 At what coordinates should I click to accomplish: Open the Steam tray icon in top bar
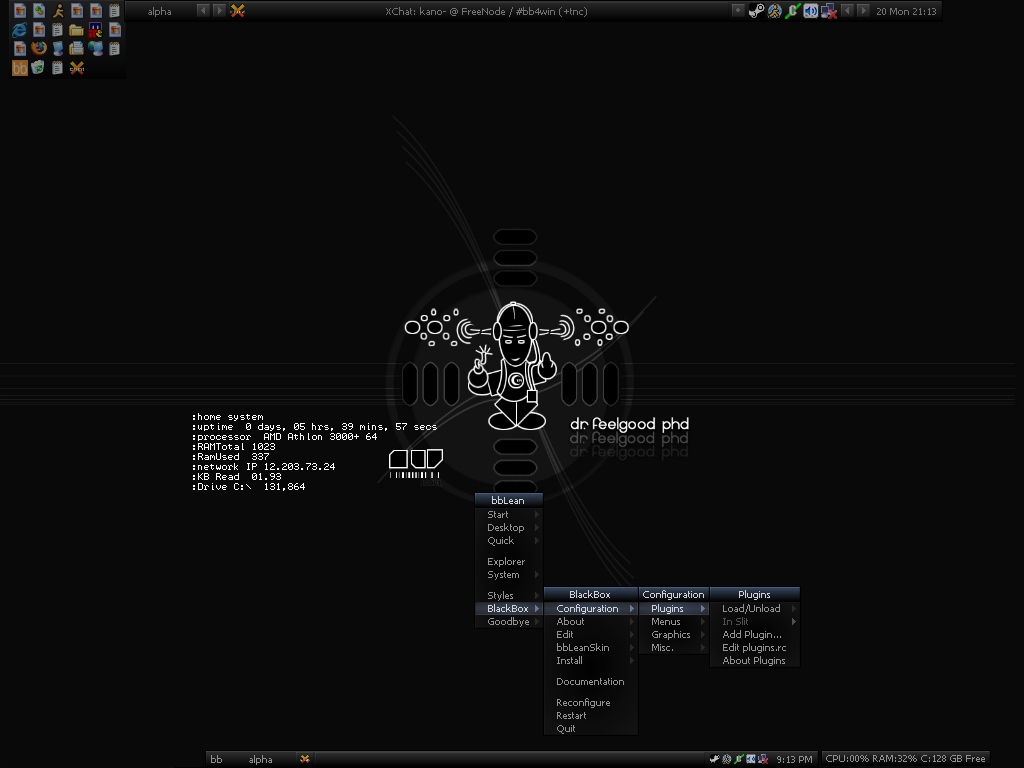click(756, 11)
